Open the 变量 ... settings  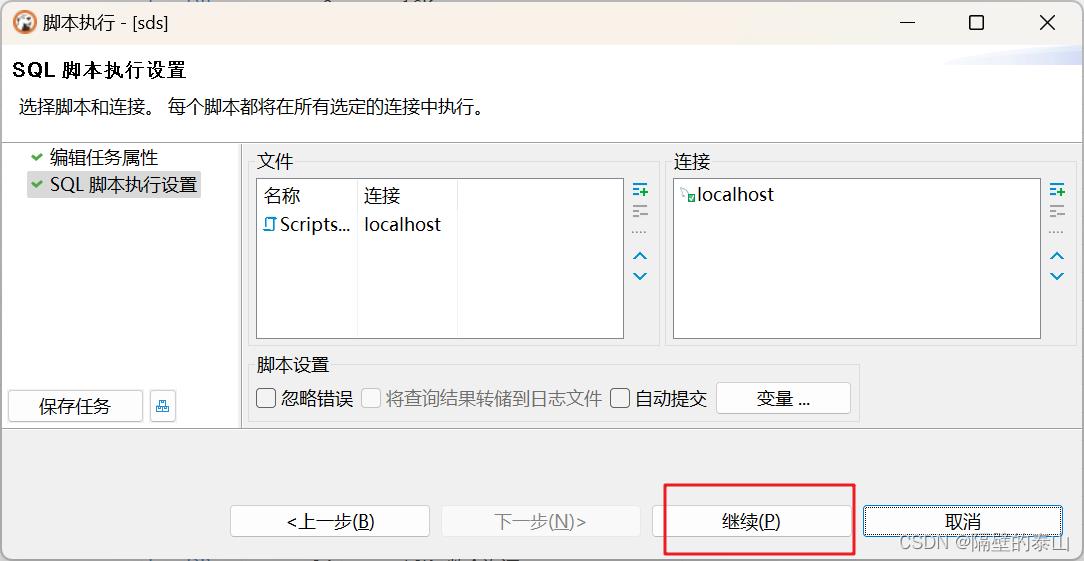[x=783, y=398]
